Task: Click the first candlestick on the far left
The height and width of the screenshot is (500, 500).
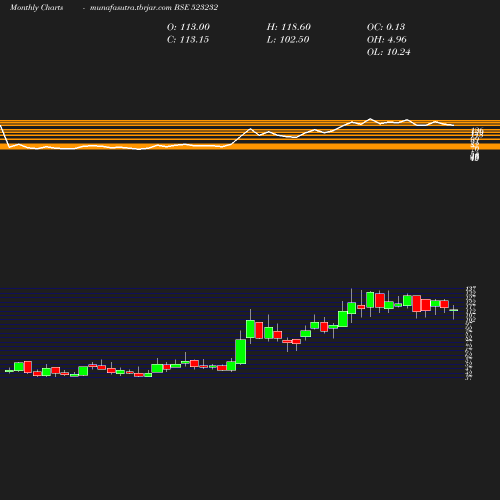Action: point(9,371)
